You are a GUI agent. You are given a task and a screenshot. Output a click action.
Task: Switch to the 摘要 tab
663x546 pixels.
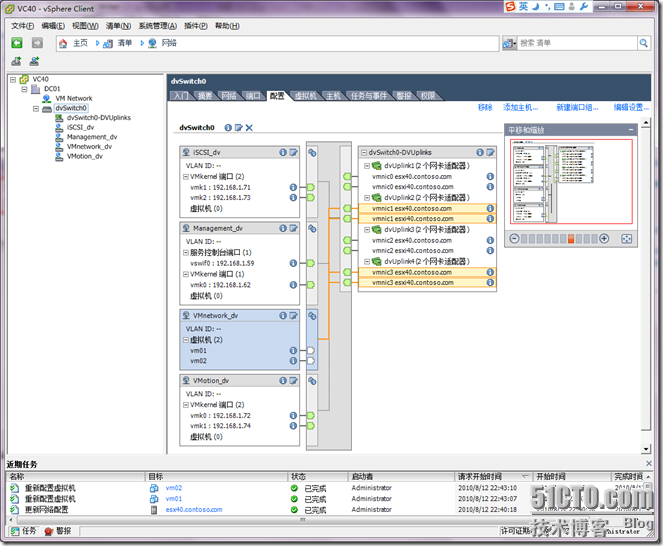205,96
